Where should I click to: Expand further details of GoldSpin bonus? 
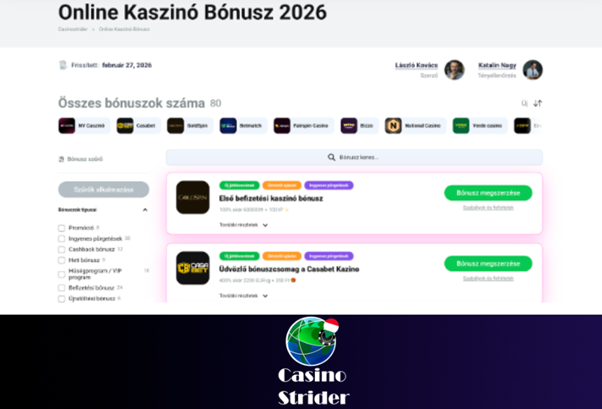[243, 225]
